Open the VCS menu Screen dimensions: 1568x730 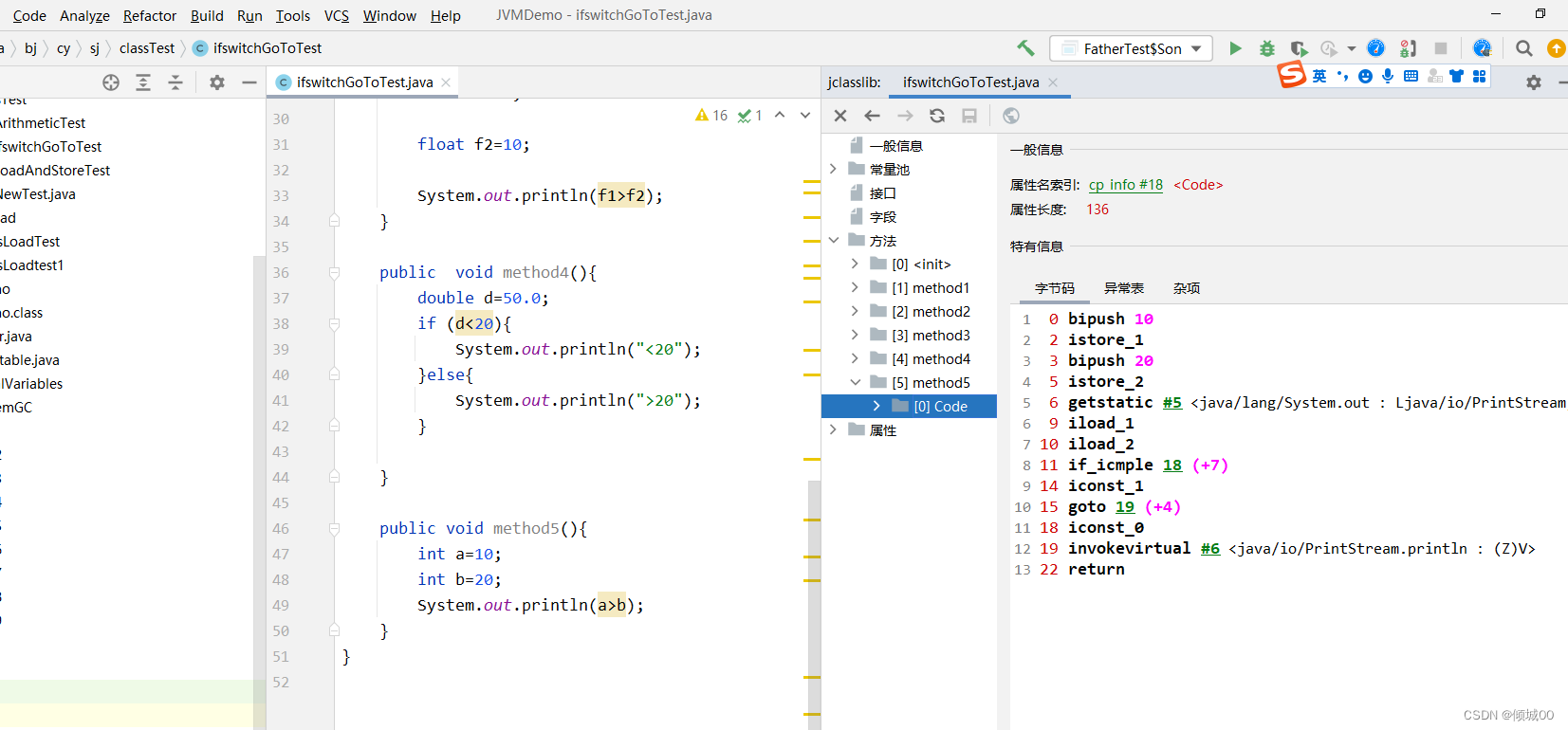tap(337, 15)
